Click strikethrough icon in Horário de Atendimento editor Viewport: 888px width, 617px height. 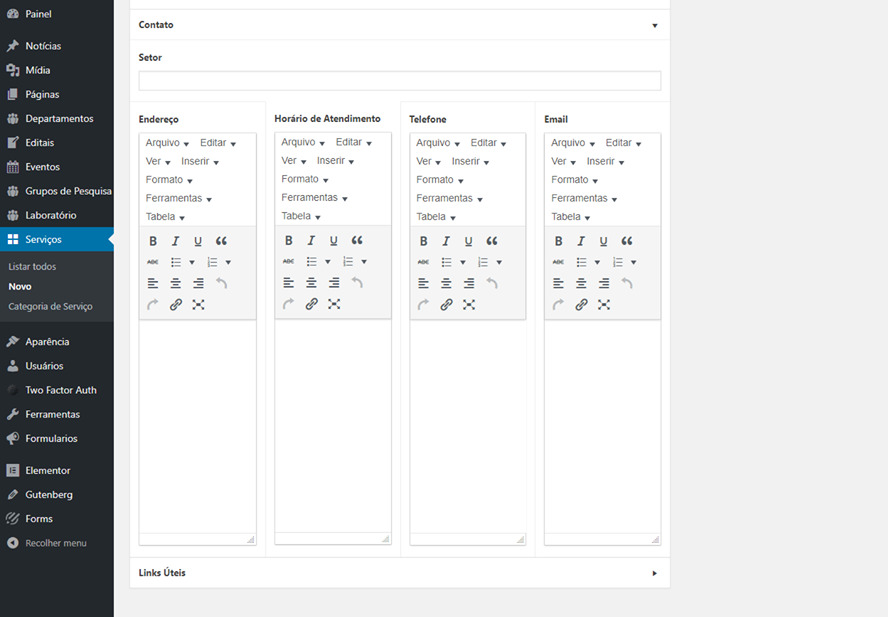(288, 262)
